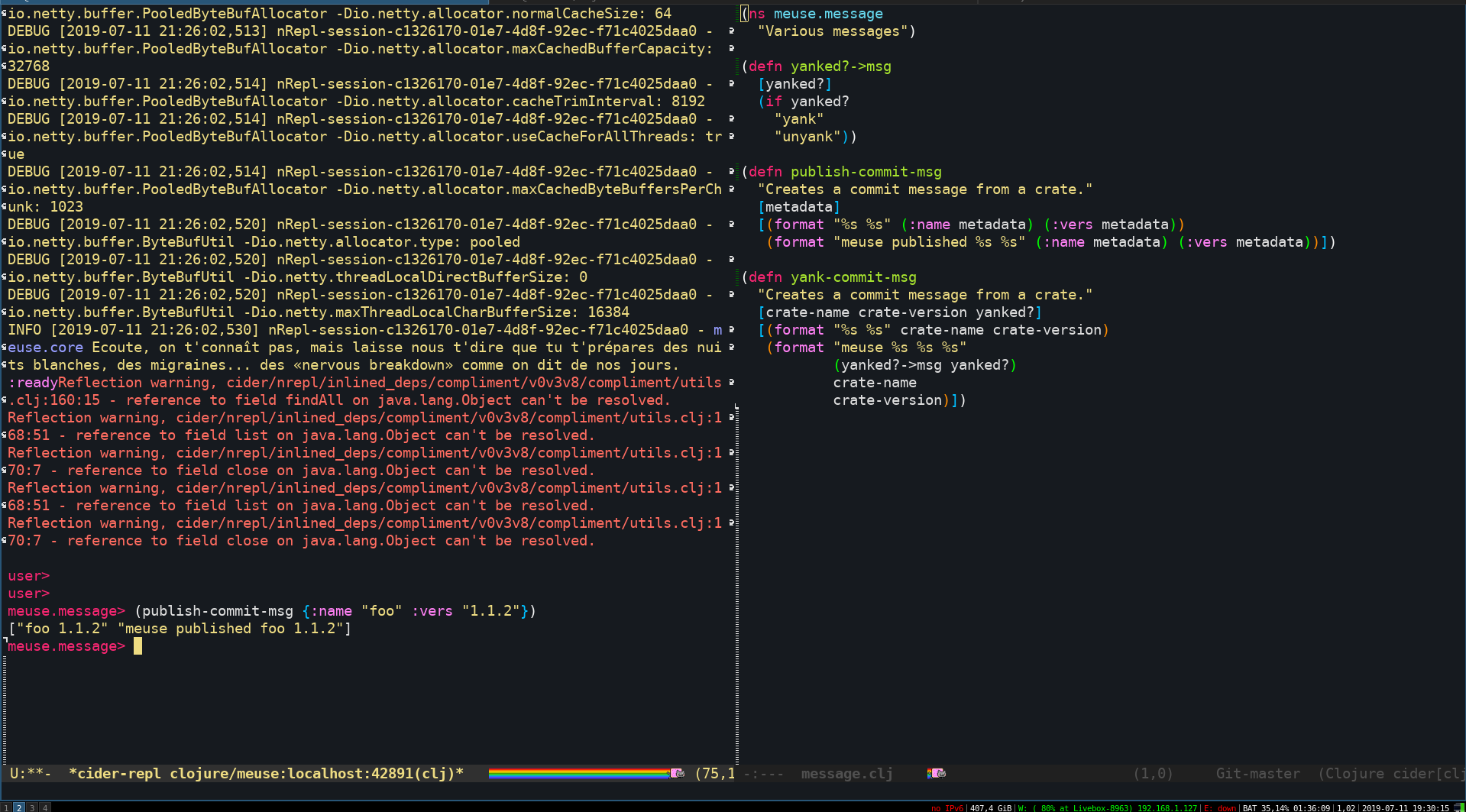Click the nyan cat icon in message.clj modeline
The image size is (1466, 812).
pos(937,774)
